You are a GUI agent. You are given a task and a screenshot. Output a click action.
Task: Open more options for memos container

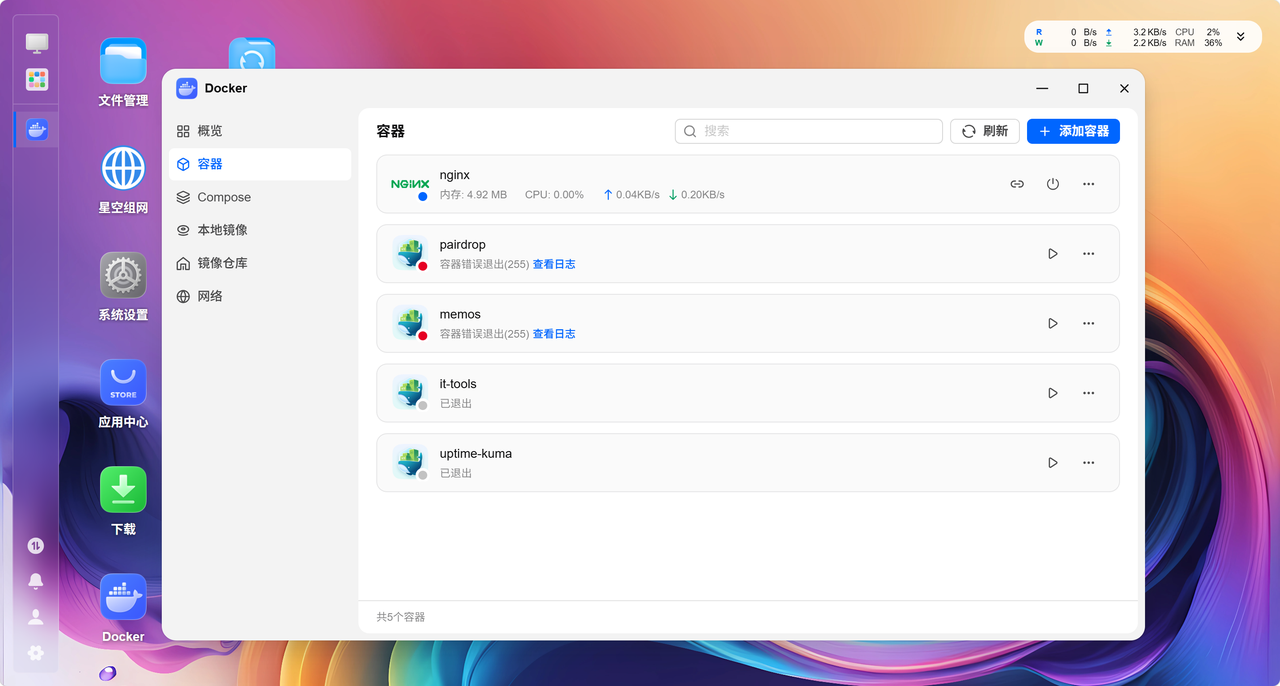coord(1089,323)
